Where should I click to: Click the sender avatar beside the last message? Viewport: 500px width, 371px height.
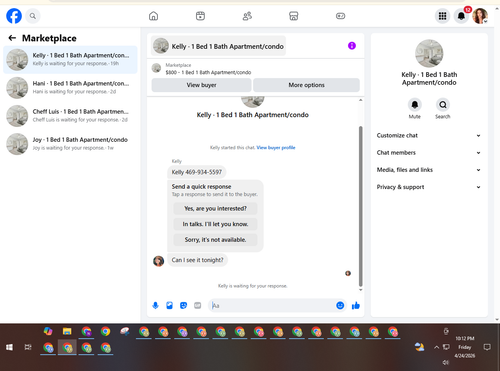(x=158, y=261)
